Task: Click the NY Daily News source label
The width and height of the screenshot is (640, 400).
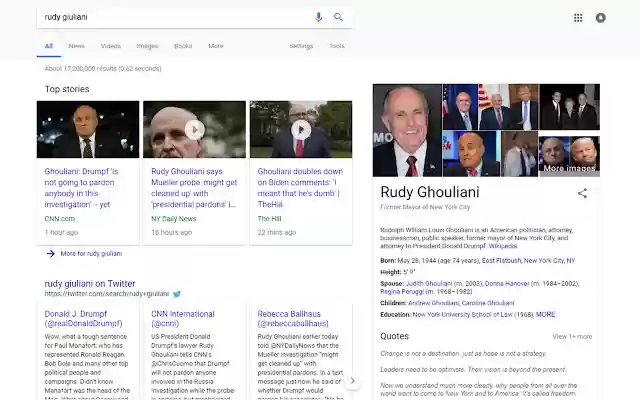Action: tap(173, 219)
